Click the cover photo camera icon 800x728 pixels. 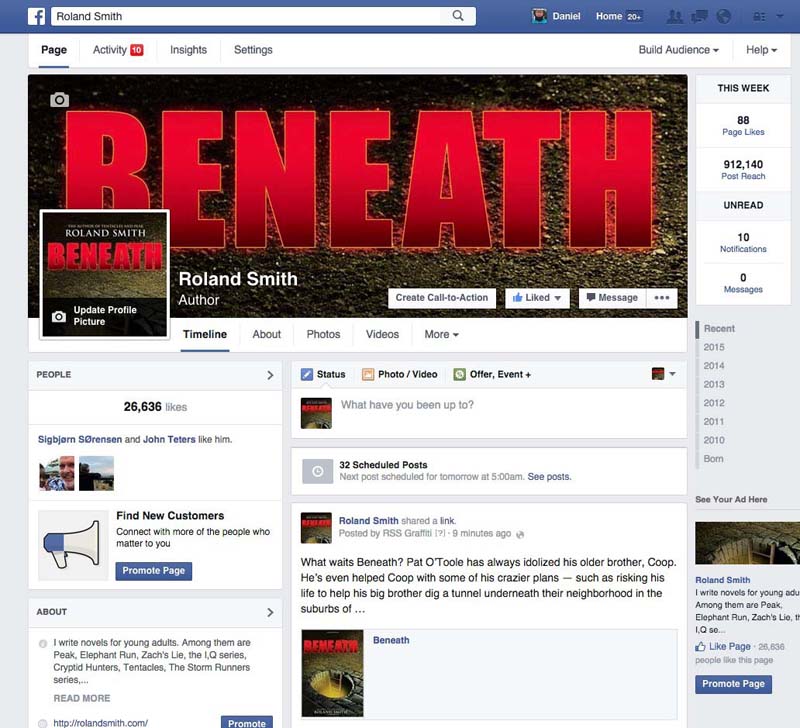pyautogui.click(x=60, y=99)
